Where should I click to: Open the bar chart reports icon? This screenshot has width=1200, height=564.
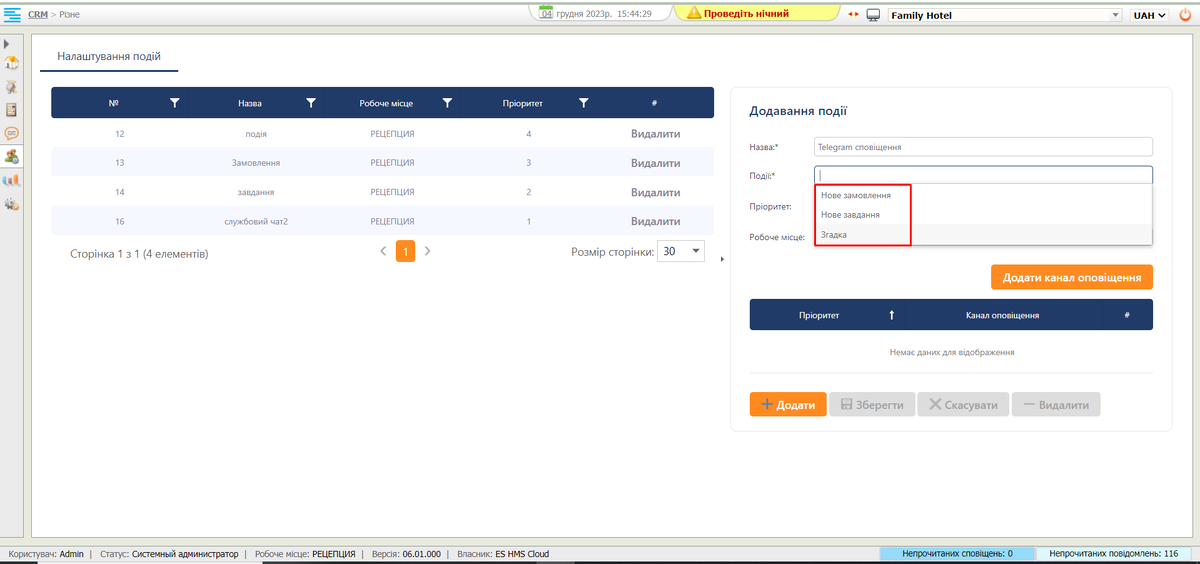pyautogui.click(x=12, y=181)
